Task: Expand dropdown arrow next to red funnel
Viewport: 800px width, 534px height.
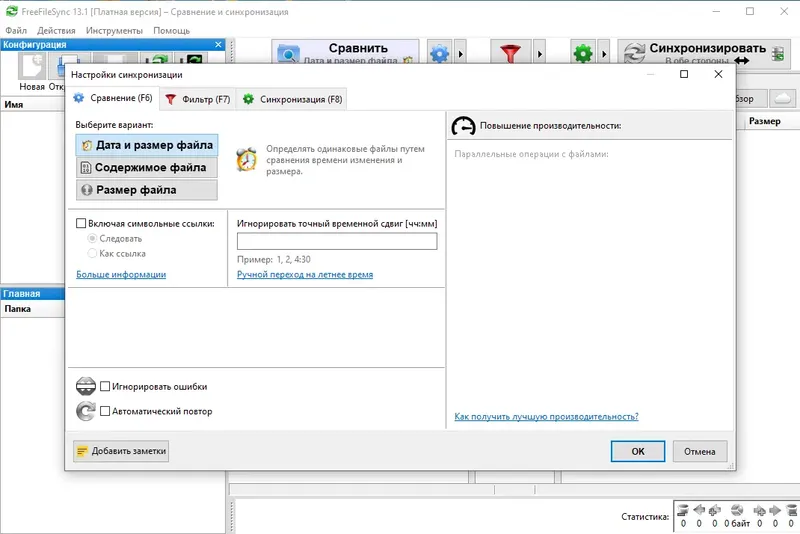Action: pos(539,54)
